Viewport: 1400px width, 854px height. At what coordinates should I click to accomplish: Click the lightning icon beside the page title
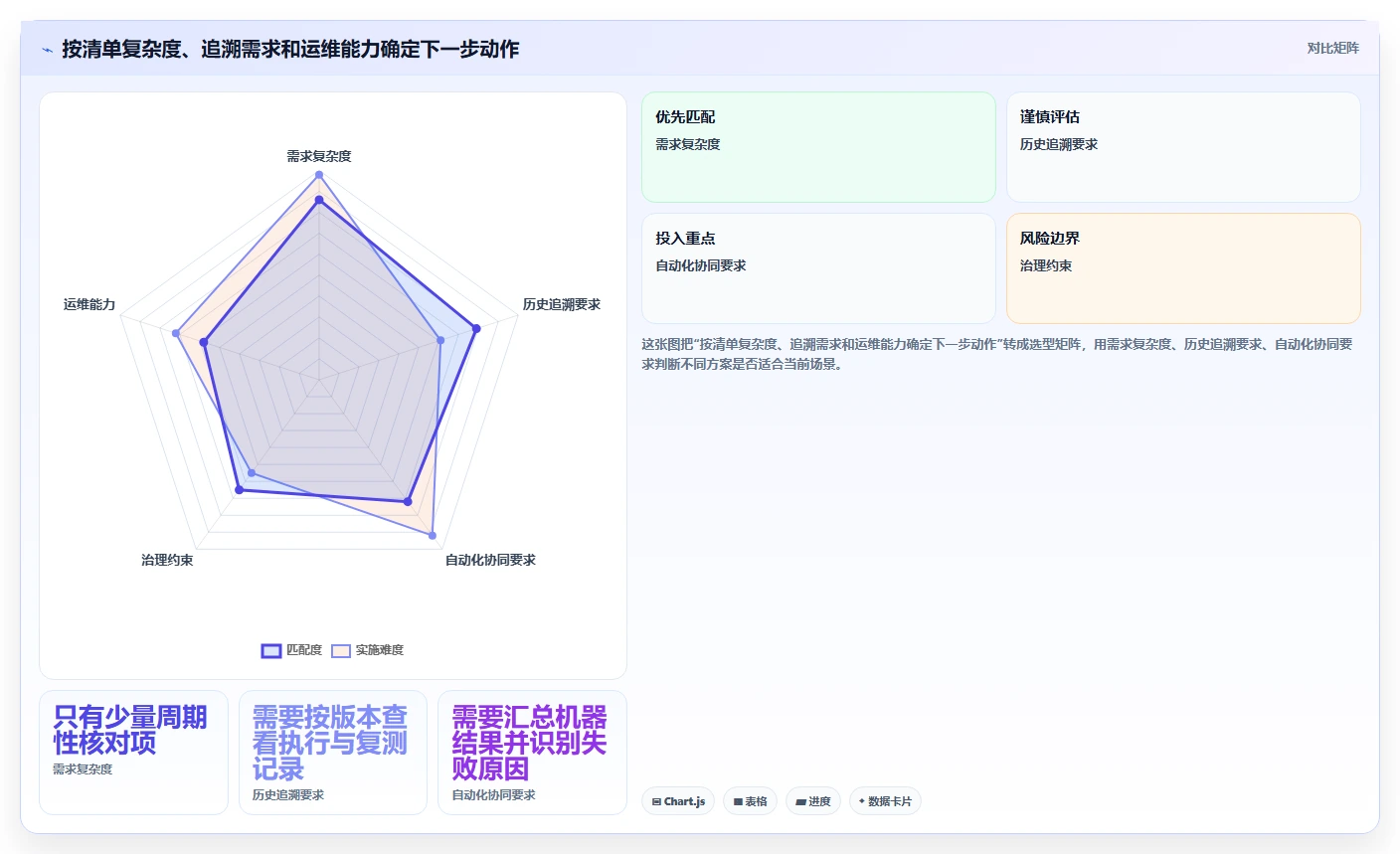[47, 50]
